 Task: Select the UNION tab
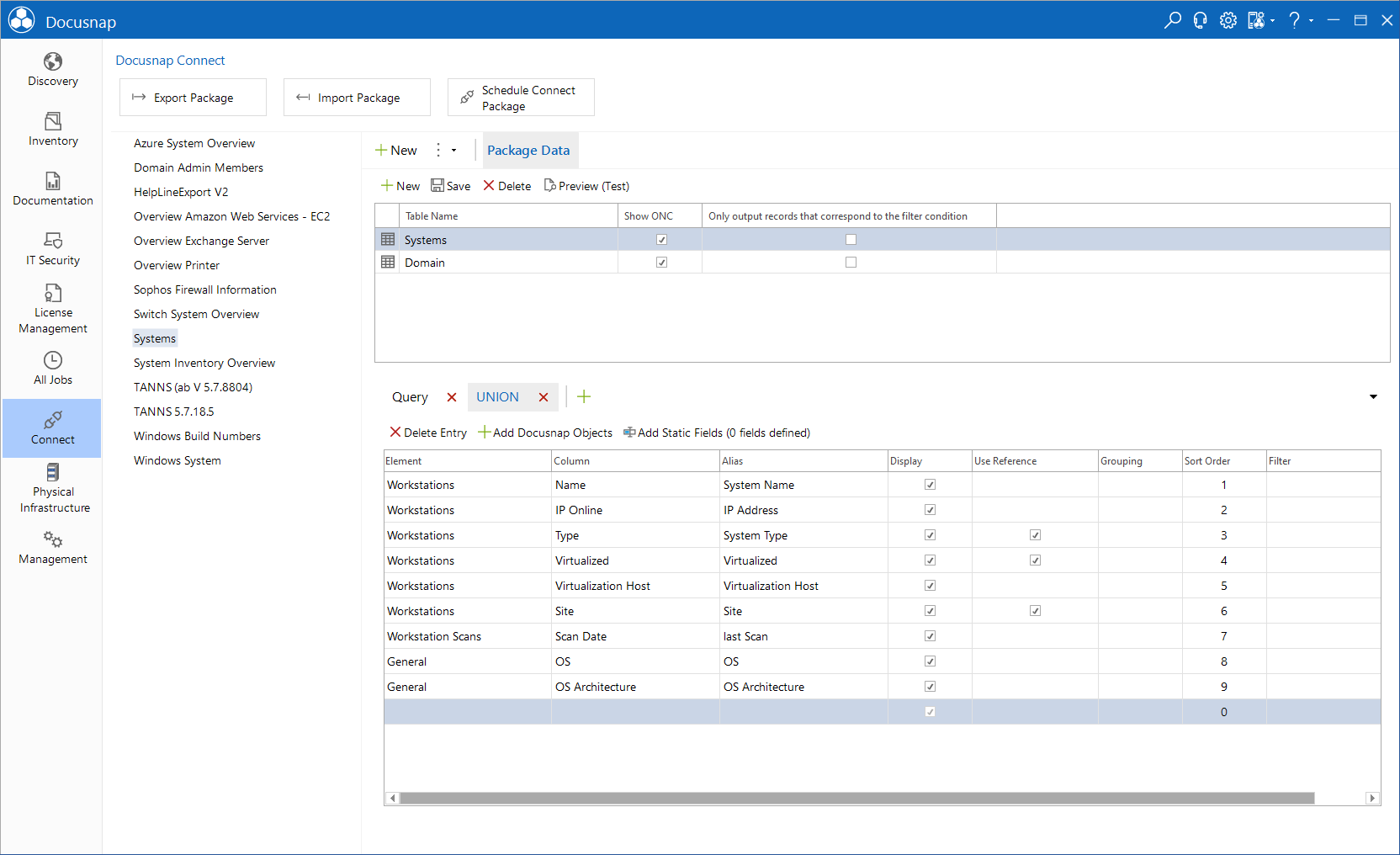pos(496,396)
